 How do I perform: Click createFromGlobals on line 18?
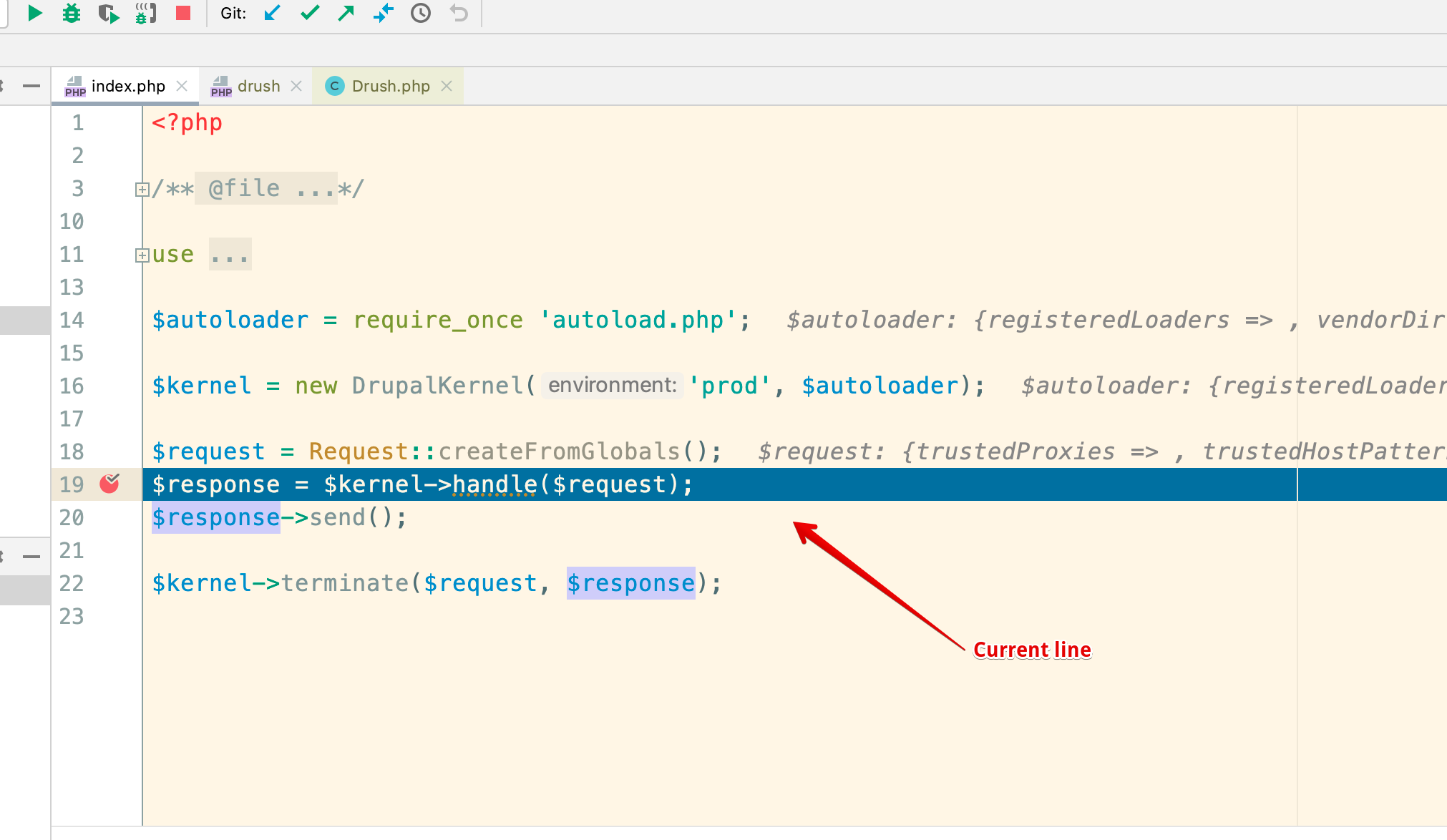point(559,451)
